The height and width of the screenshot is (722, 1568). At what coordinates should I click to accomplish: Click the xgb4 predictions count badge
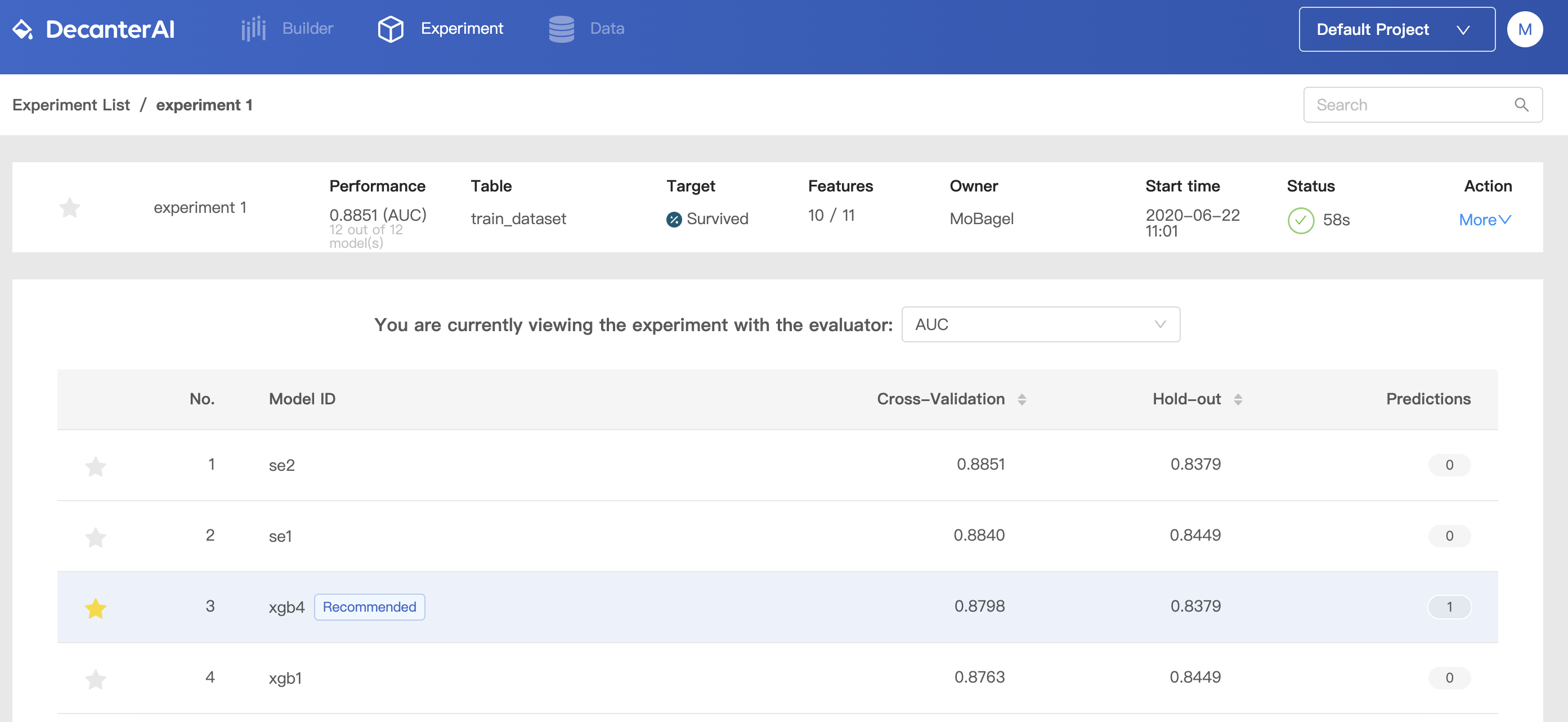point(1449,607)
